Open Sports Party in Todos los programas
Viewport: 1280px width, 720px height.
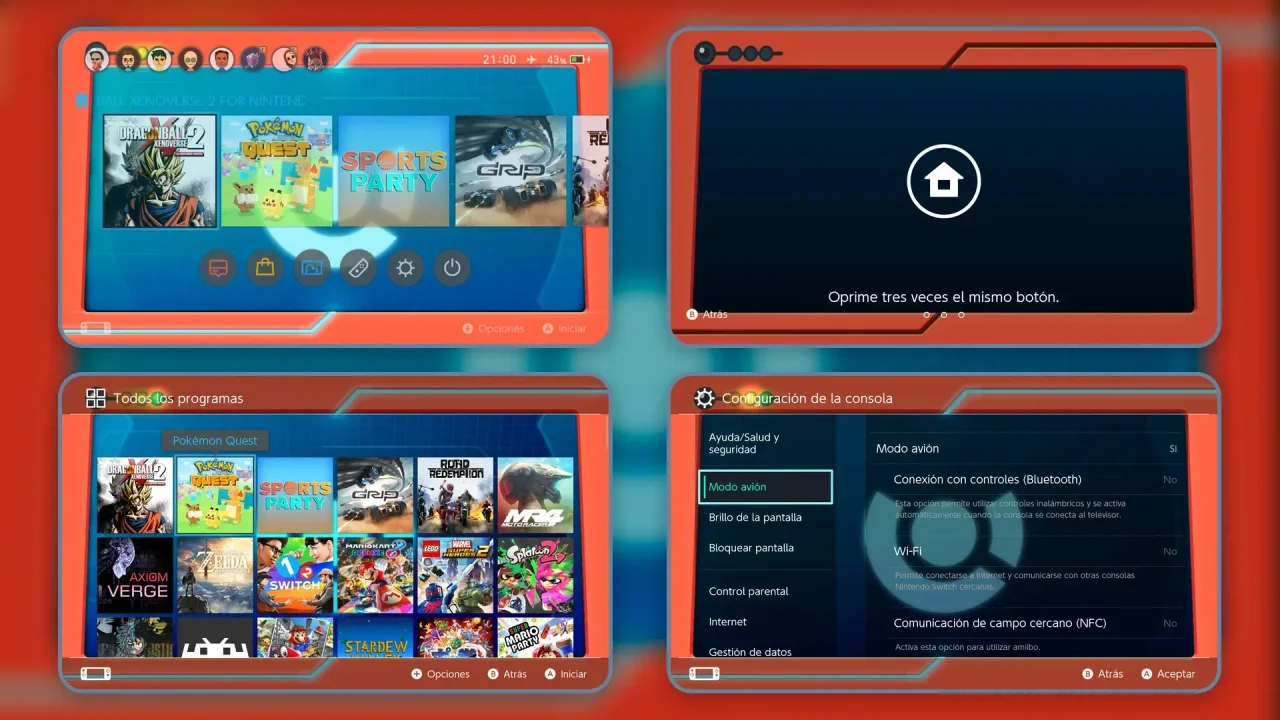295,495
